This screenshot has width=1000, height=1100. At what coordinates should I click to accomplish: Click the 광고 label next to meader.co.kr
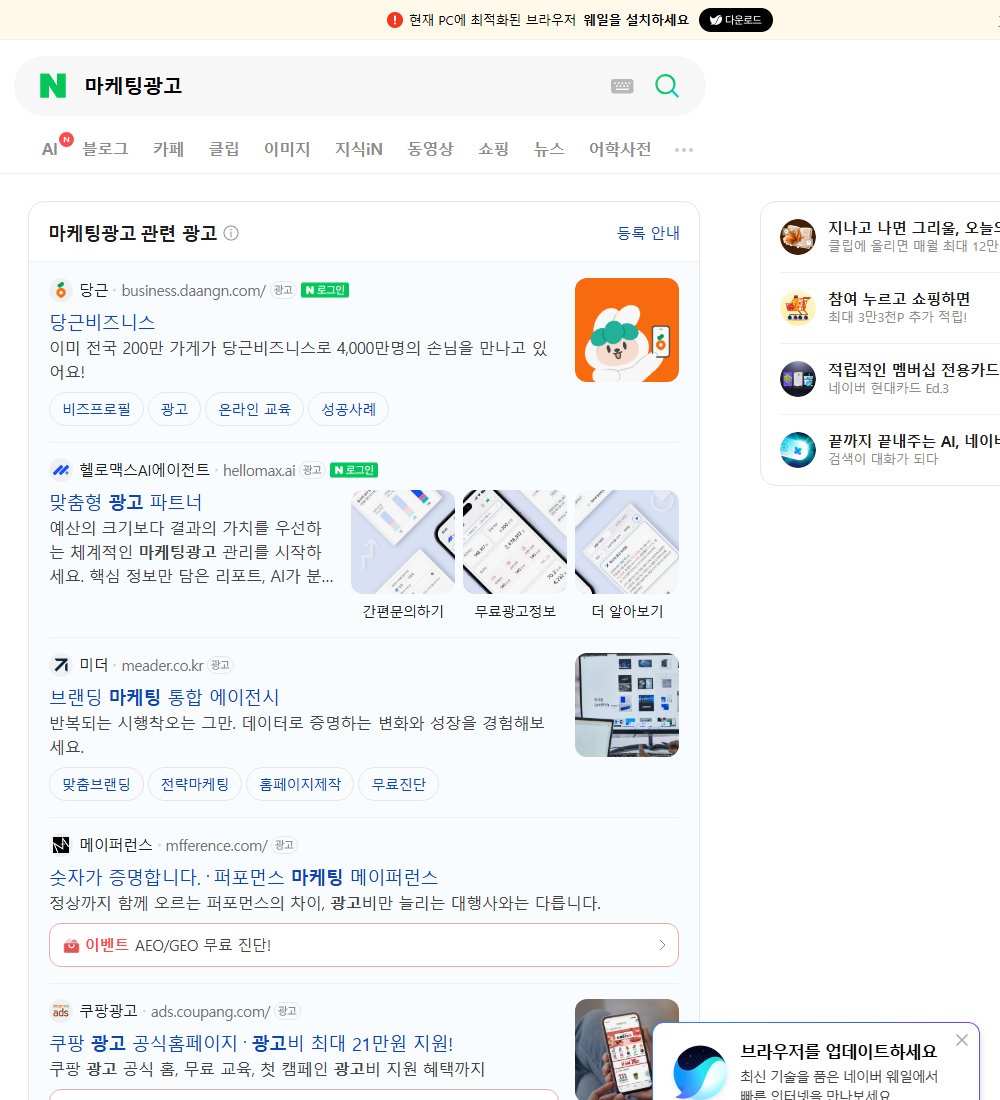pos(220,664)
